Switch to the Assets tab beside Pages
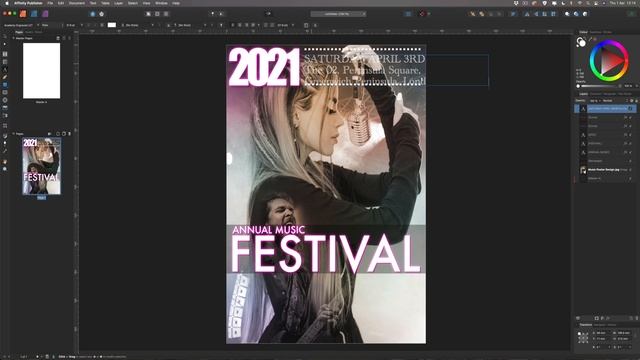Screen dimensions: 640x360 click(29, 32)
